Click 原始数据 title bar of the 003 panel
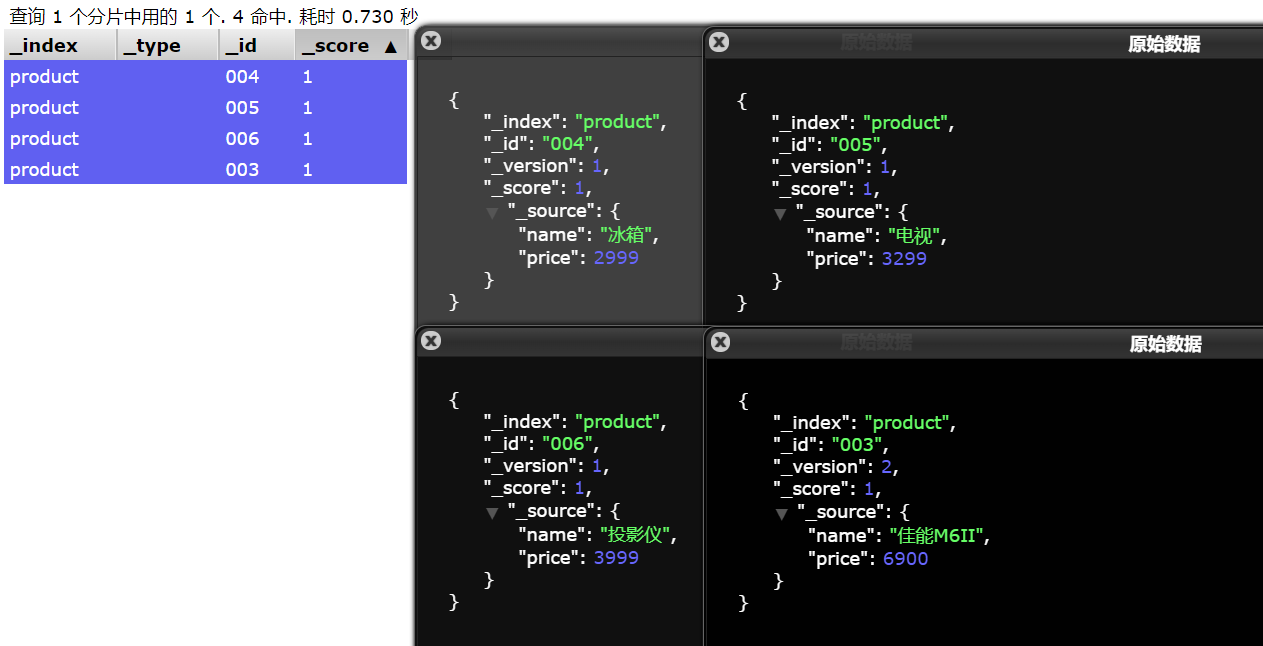This screenshot has height=646, width=1263. point(1165,344)
